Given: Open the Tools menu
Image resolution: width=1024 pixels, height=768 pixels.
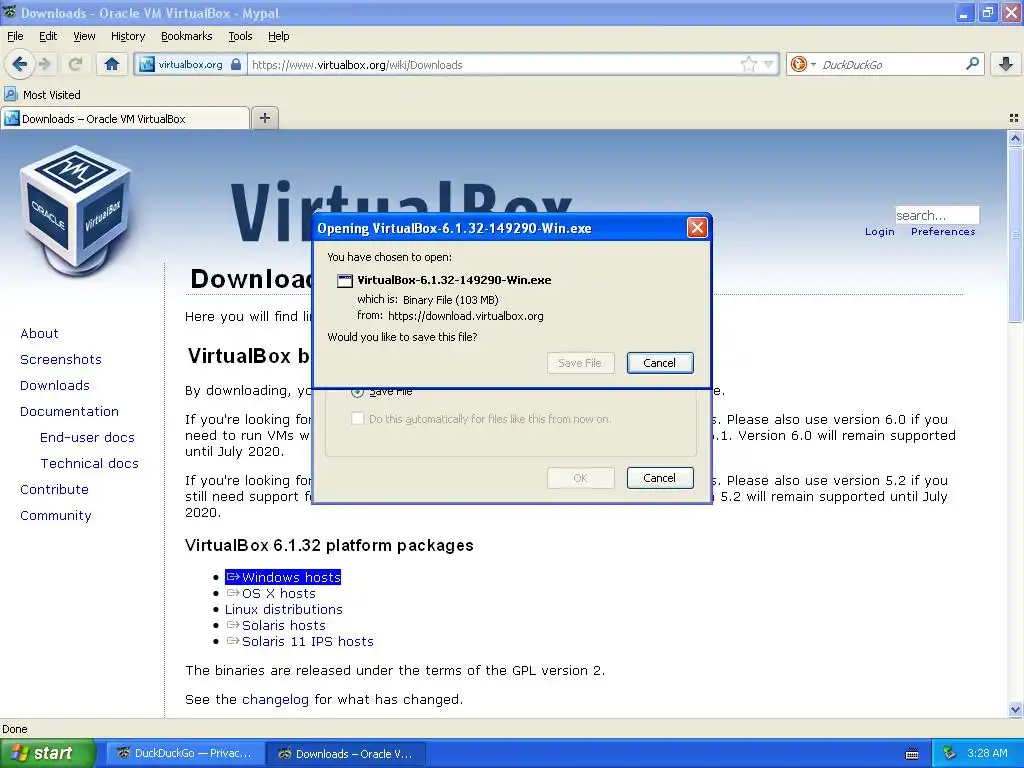Looking at the screenshot, I should [x=240, y=36].
